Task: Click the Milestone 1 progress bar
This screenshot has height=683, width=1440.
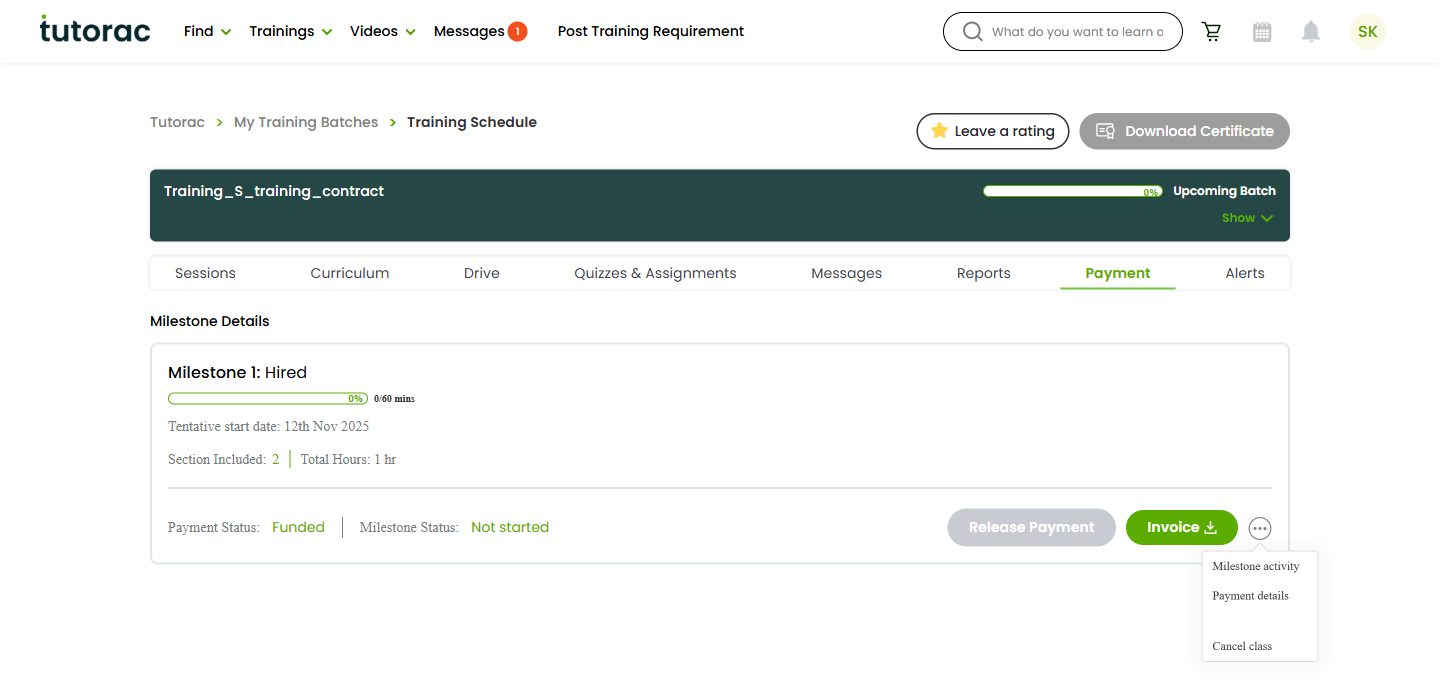Action: [268, 398]
